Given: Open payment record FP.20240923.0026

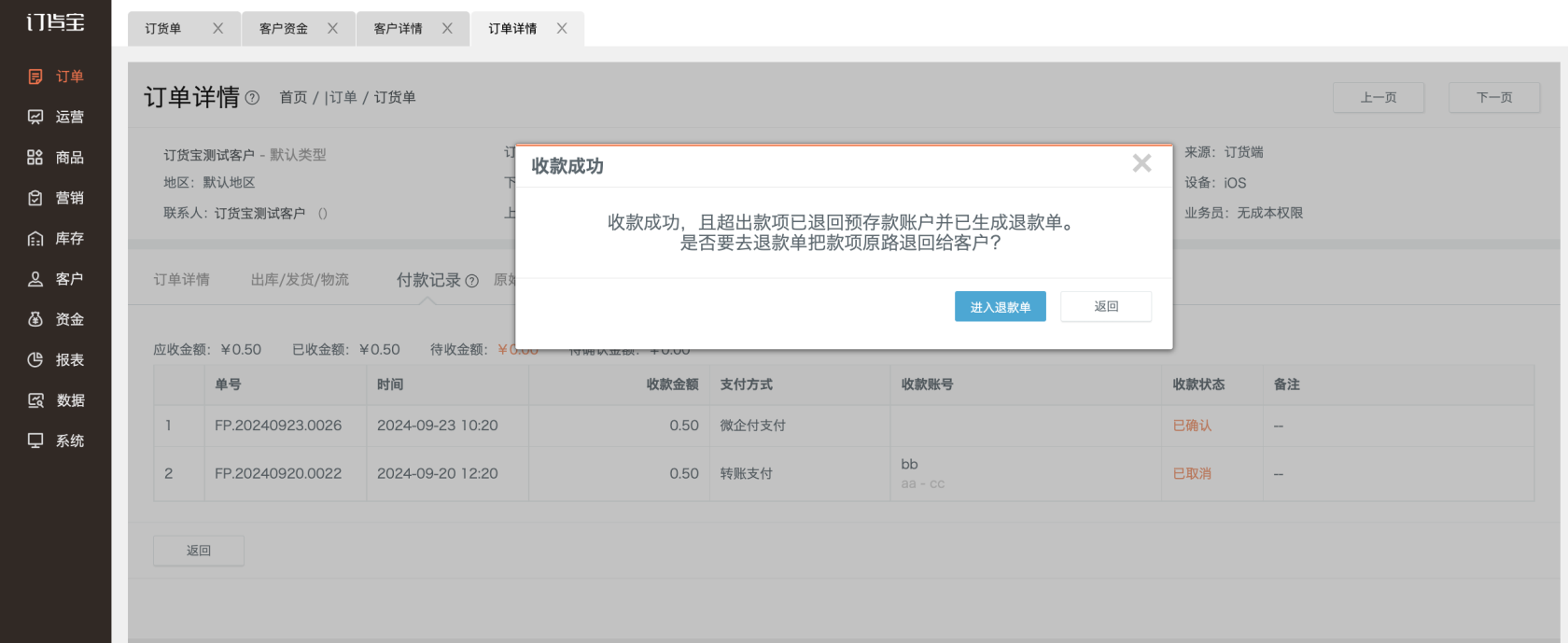Looking at the screenshot, I should [x=278, y=426].
